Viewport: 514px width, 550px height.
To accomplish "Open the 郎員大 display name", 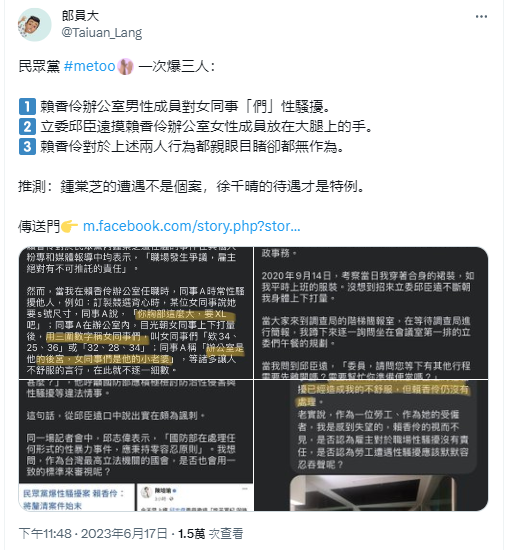I will (x=80, y=15).
